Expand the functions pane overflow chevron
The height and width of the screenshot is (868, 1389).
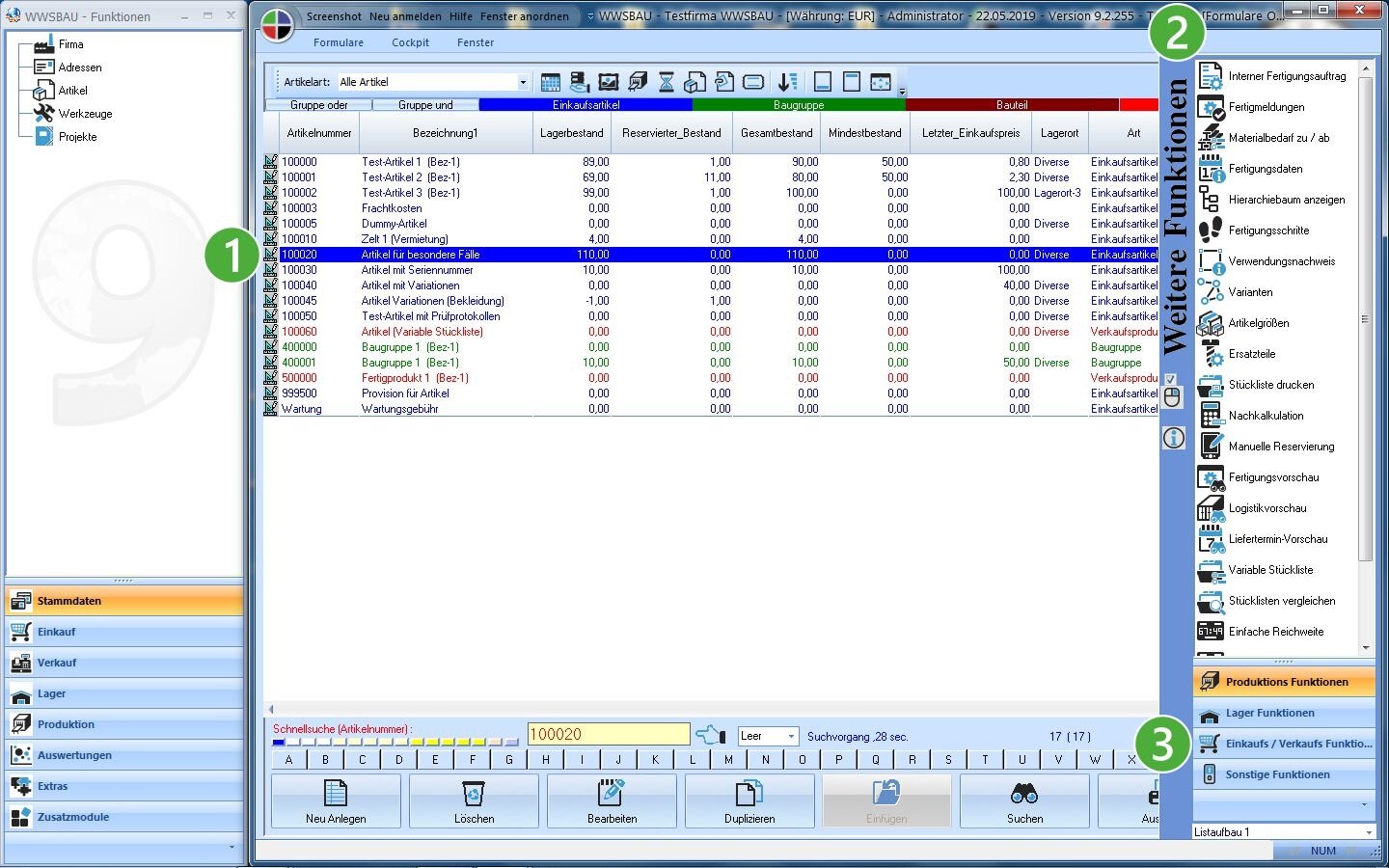point(1364,803)
